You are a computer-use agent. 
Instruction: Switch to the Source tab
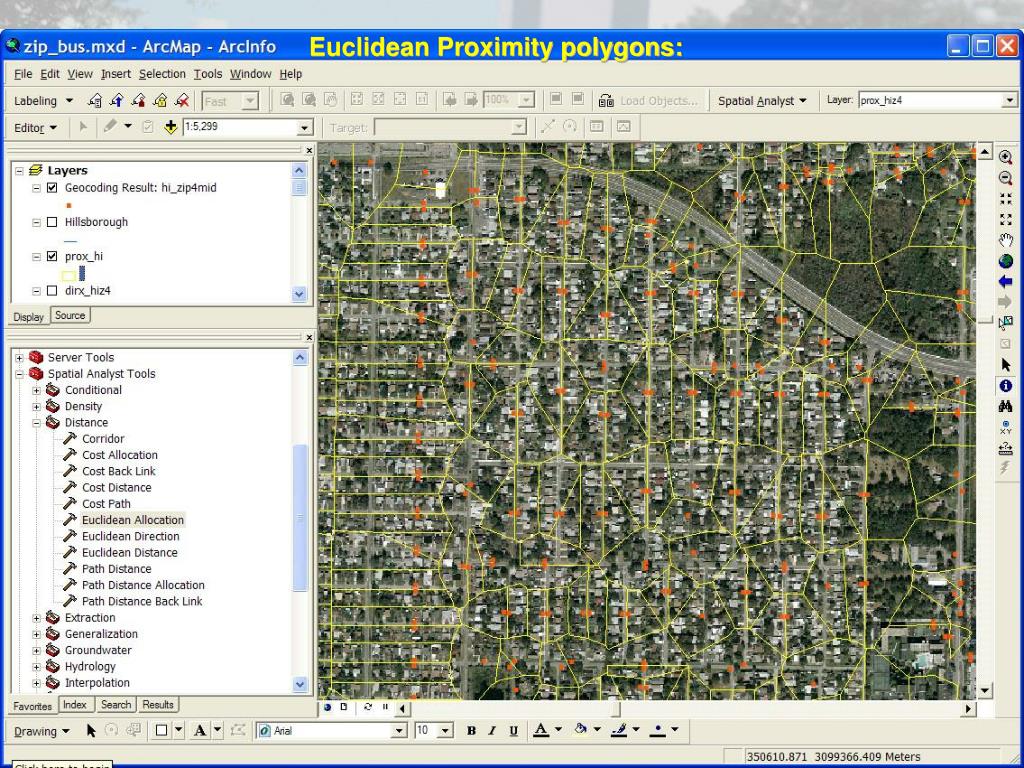coord(69,316)
